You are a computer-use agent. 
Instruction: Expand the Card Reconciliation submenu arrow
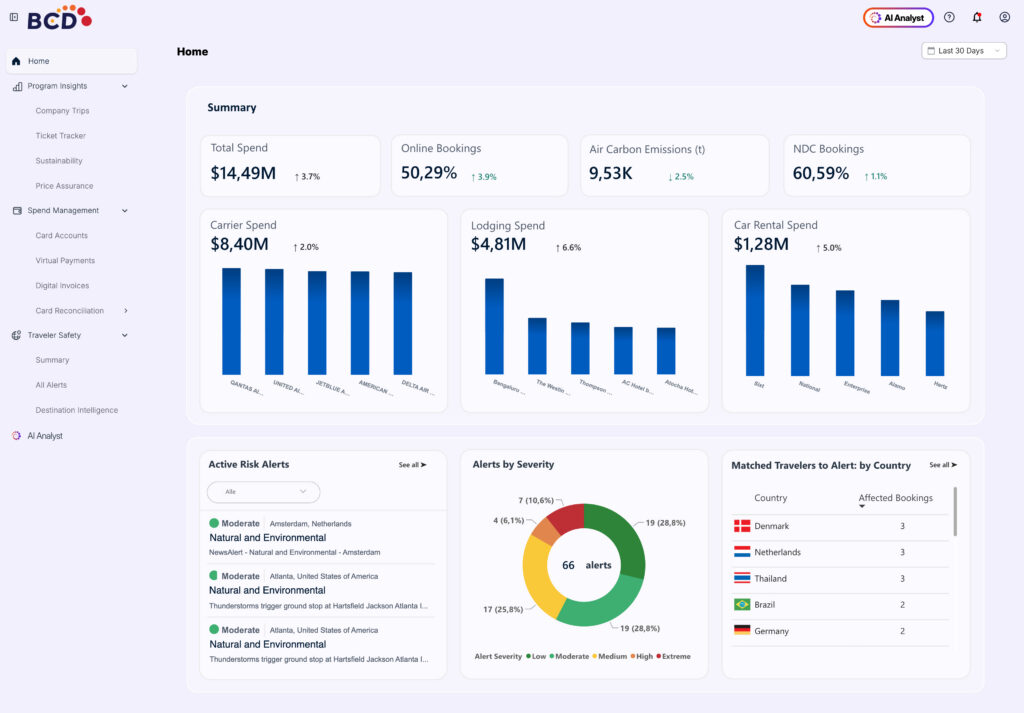coord(125,311)
